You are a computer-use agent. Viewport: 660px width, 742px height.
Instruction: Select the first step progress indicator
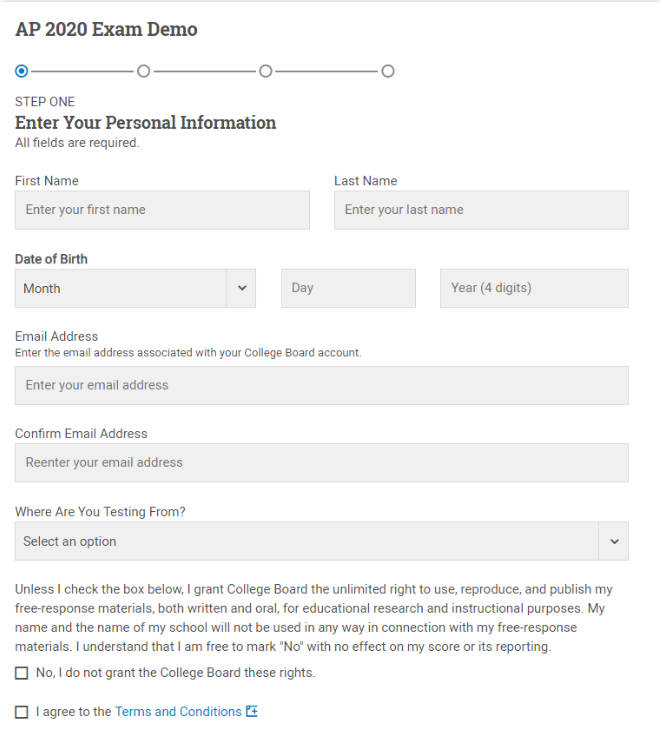pyautogui.click(x=21, y=71)
